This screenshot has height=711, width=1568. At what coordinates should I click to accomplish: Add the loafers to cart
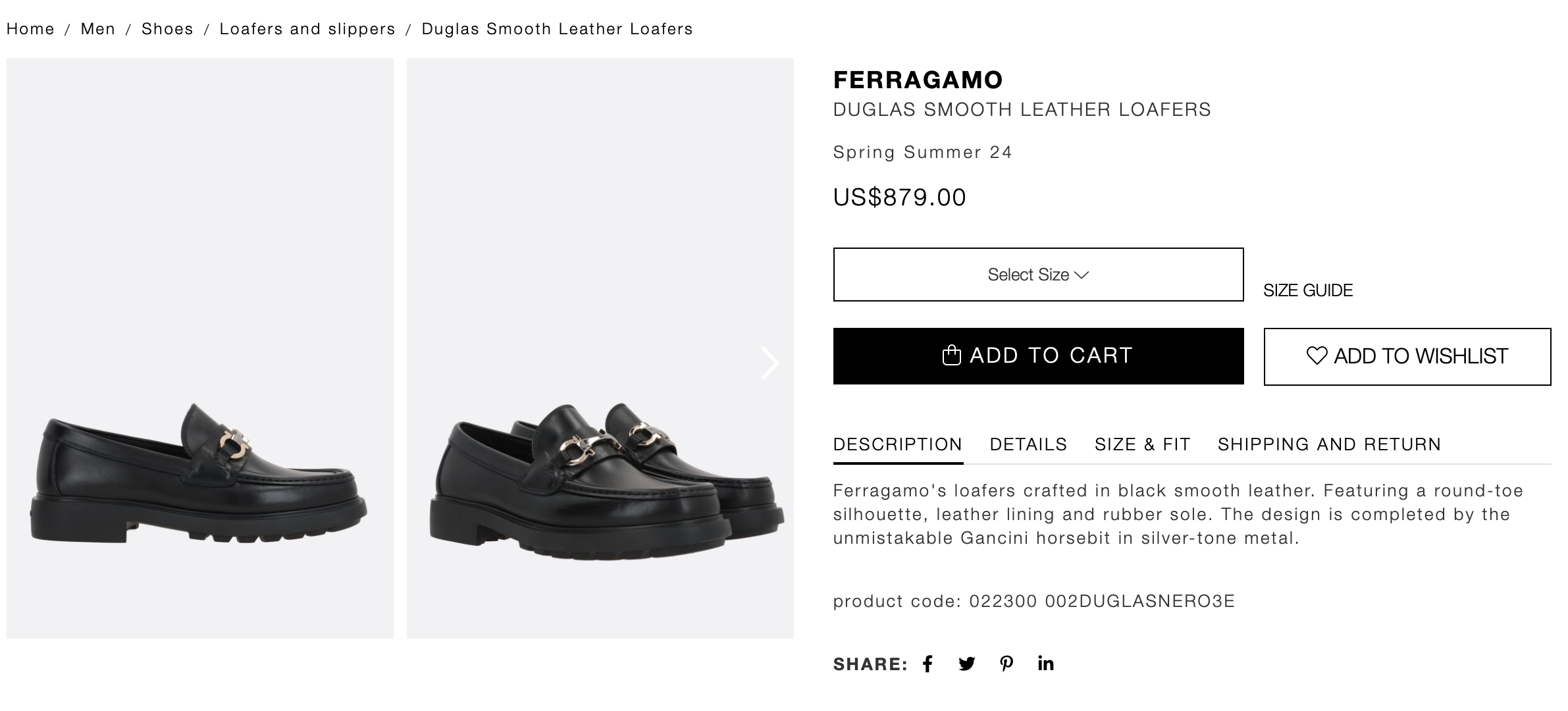click(x=1037, y=355)
